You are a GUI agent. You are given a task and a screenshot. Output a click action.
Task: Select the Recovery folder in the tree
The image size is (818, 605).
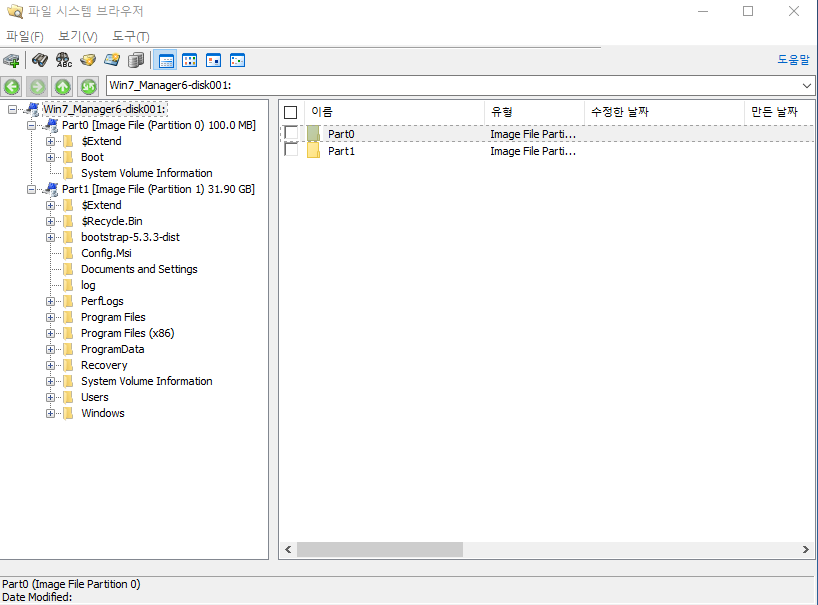tap(104, 366)
